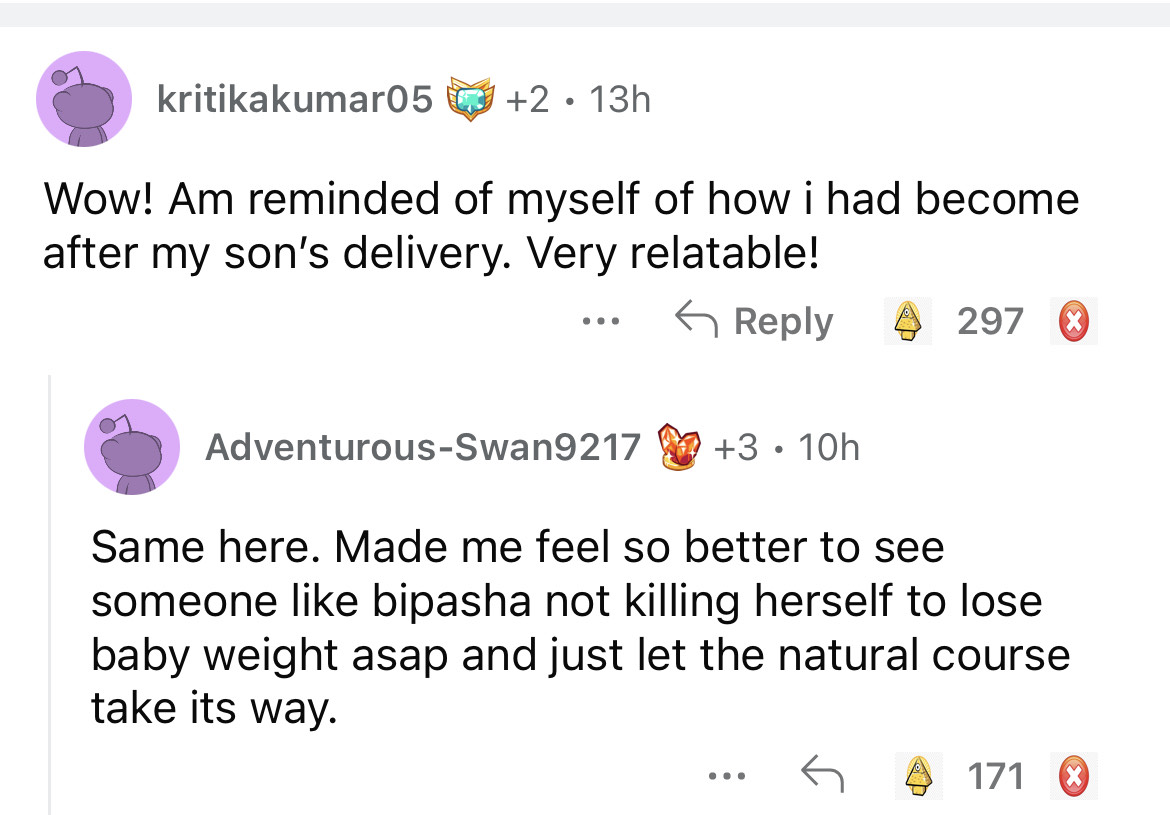Upvote kritikakumar05's comment
This screenshot has width=1170, height=815.
pos(908,322)
